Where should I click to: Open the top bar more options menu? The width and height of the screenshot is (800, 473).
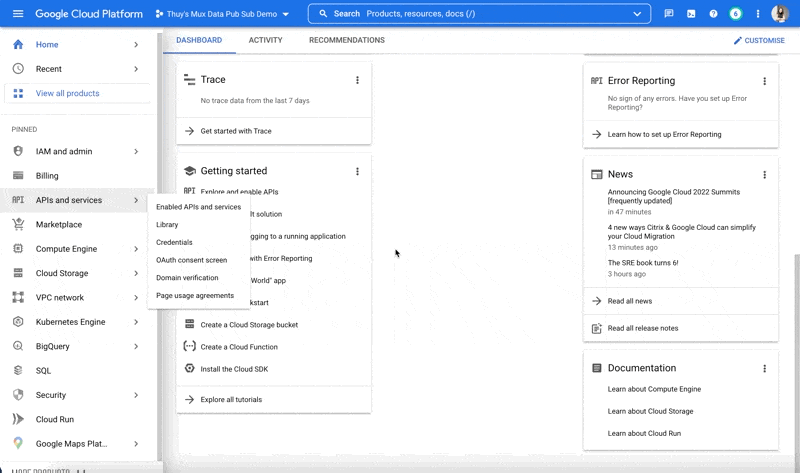[x=758, y=14]
